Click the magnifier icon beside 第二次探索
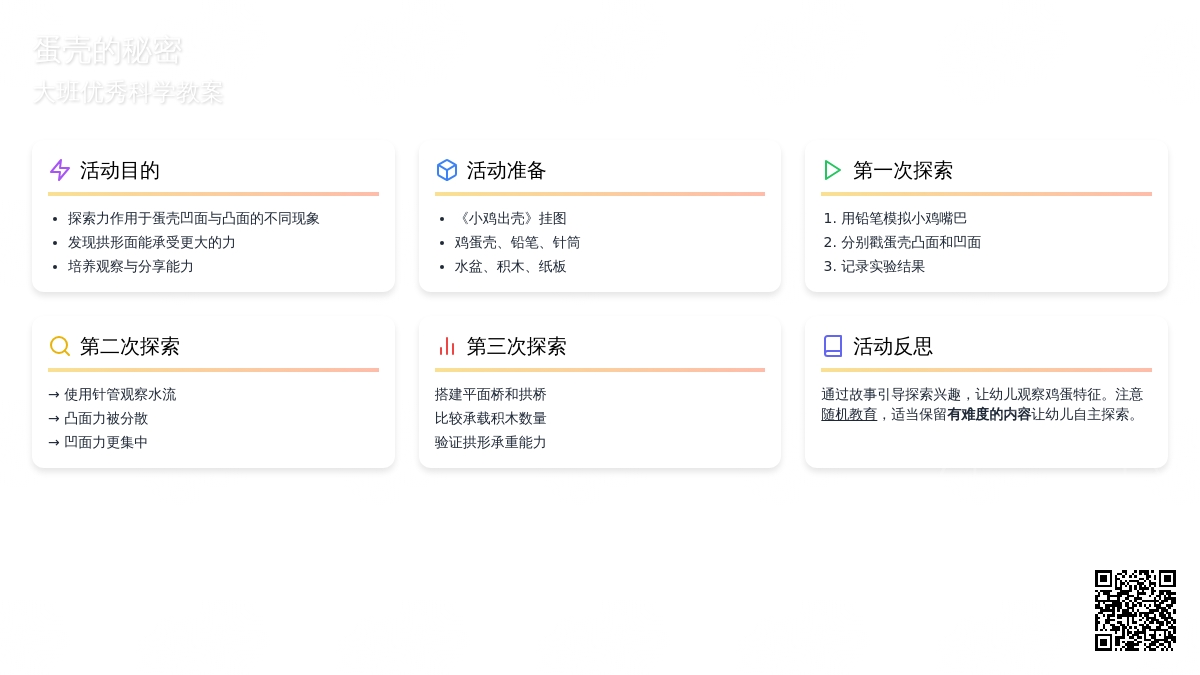The width and height of the screenshot is (1200, 675). coord(60,346)
